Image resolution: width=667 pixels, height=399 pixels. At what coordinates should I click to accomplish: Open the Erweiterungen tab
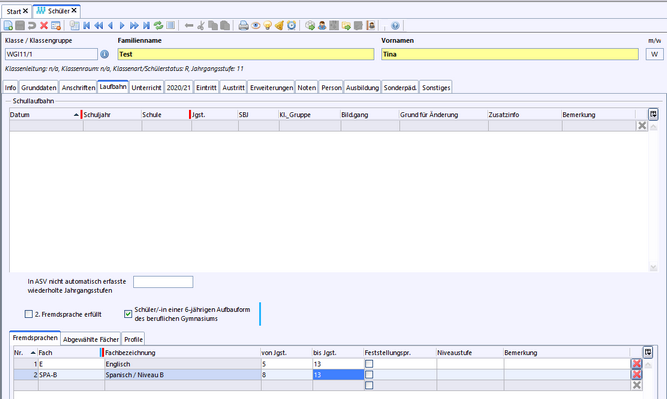[271, 88]
